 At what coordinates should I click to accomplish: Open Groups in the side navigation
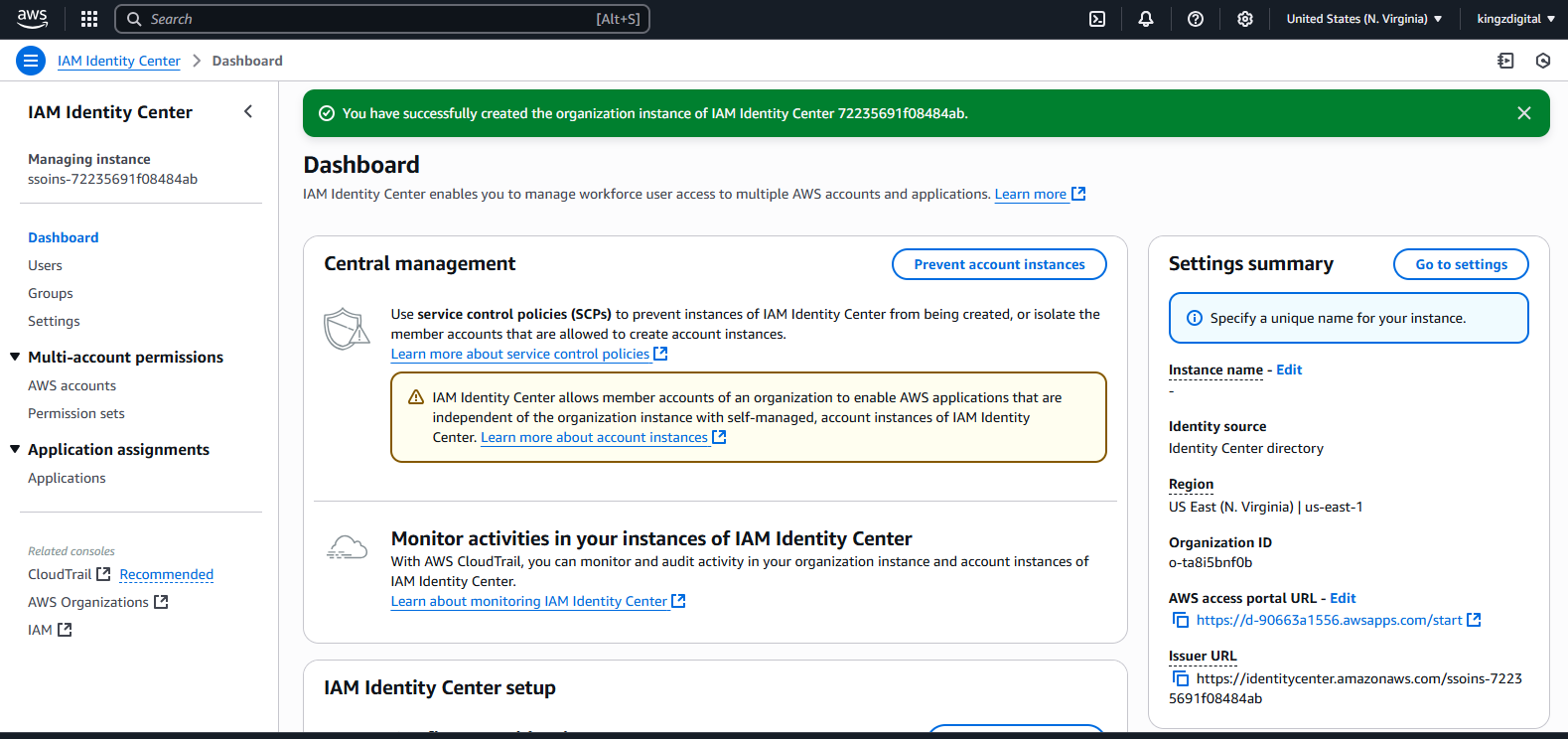click(x=51, y=293)
